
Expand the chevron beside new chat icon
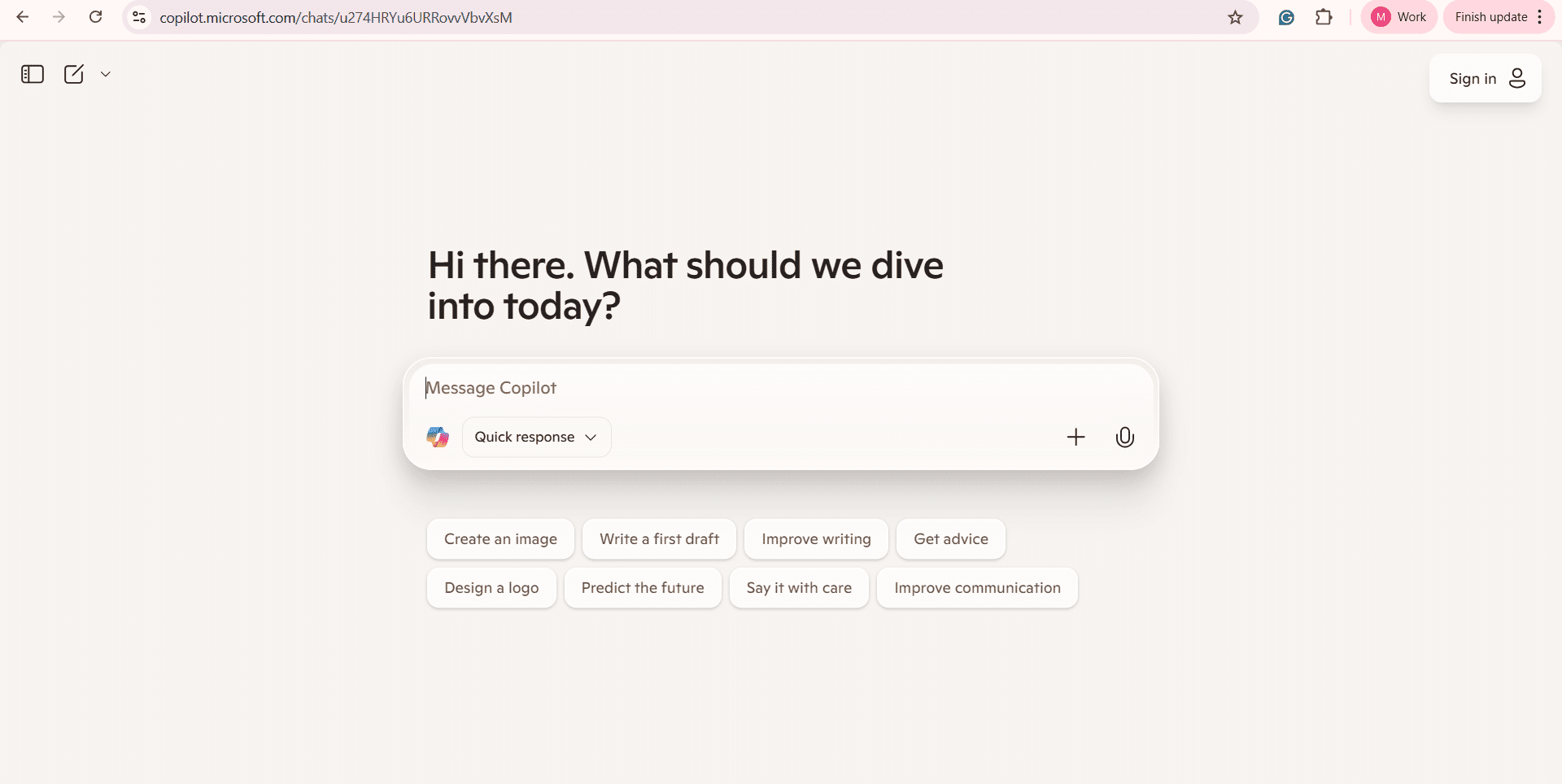(106, 74)
